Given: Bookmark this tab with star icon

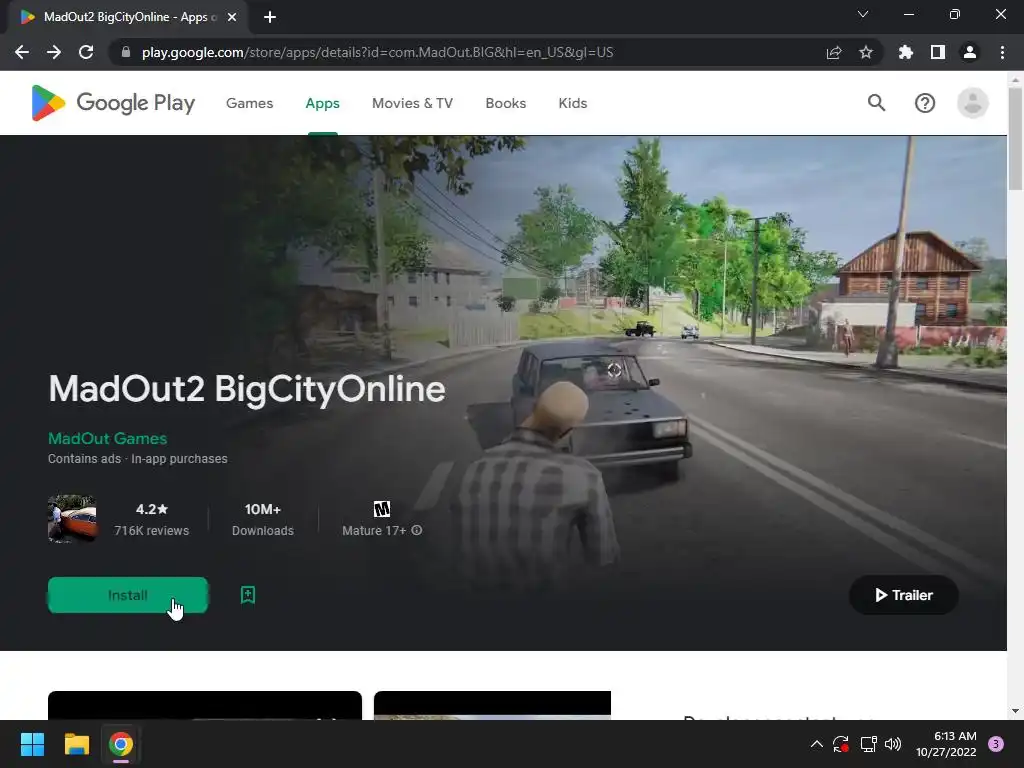Looking at the screenshot, I should tap(866, 52).
